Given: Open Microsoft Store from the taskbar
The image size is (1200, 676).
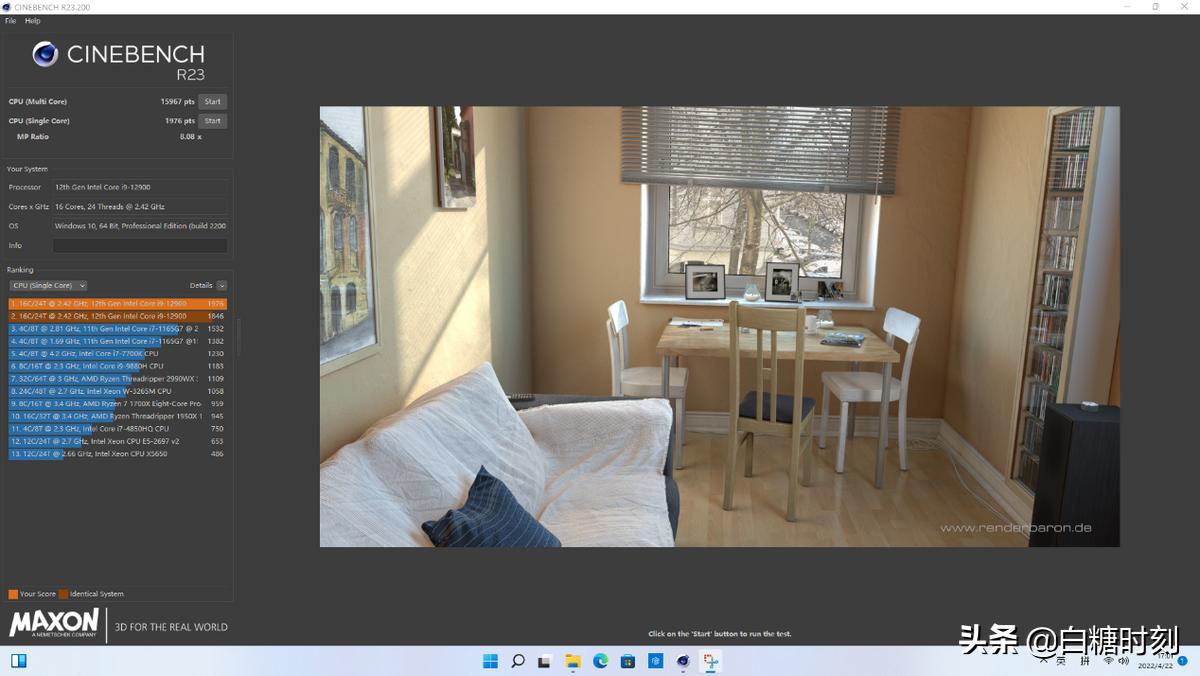Looking at the screenshot, I should tap(628, 661).
